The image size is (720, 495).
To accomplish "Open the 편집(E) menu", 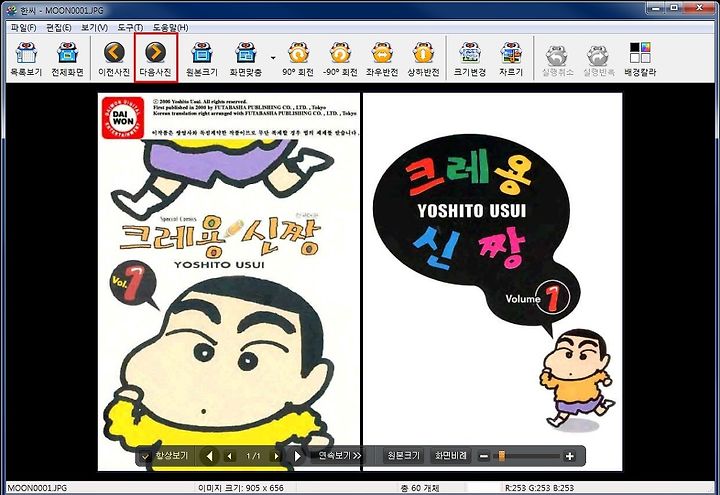I will point(58,28).
